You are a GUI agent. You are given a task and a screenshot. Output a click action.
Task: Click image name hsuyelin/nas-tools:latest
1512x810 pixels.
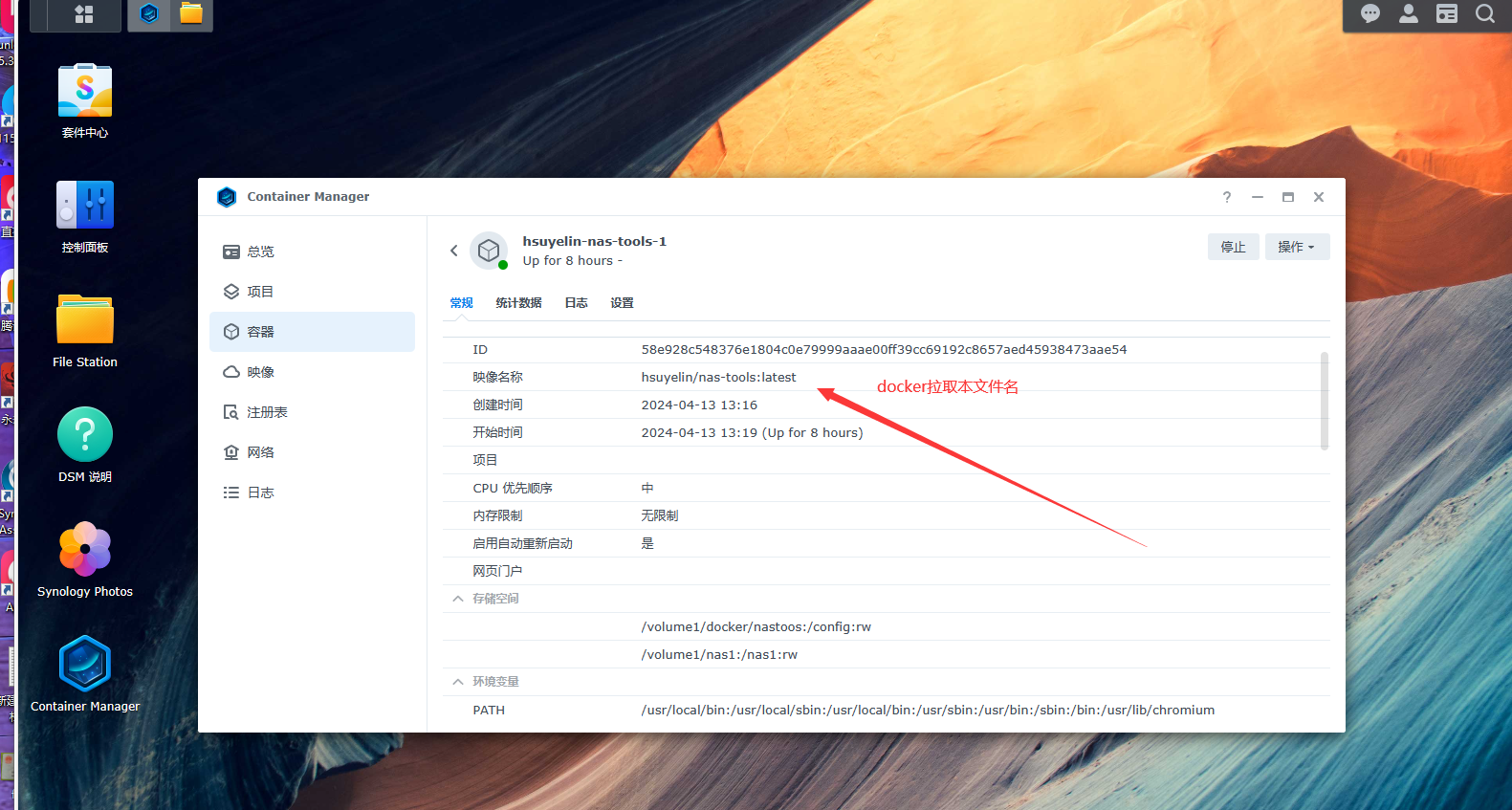click(x=718, y=378)
